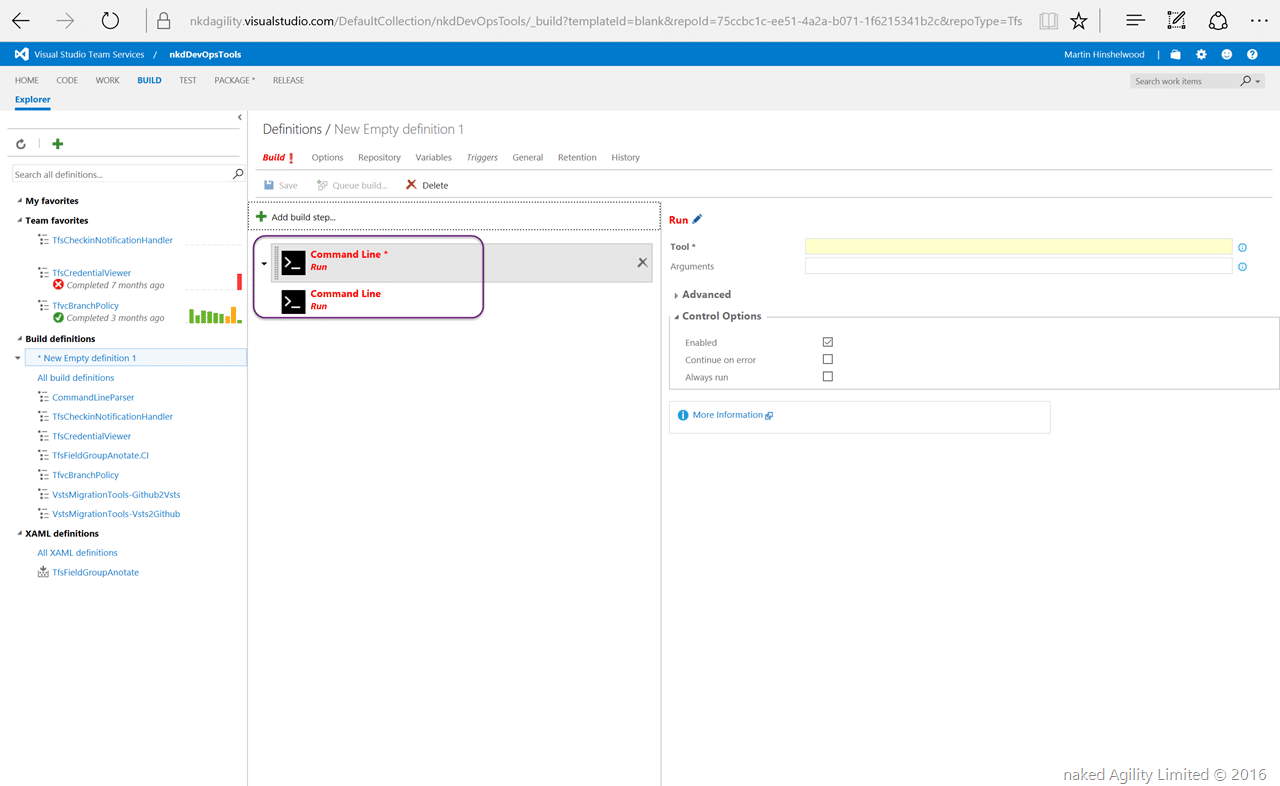Open dropdown arrow beside New Empty definition 1
The image size is (1280, 786).
[18, 358]
